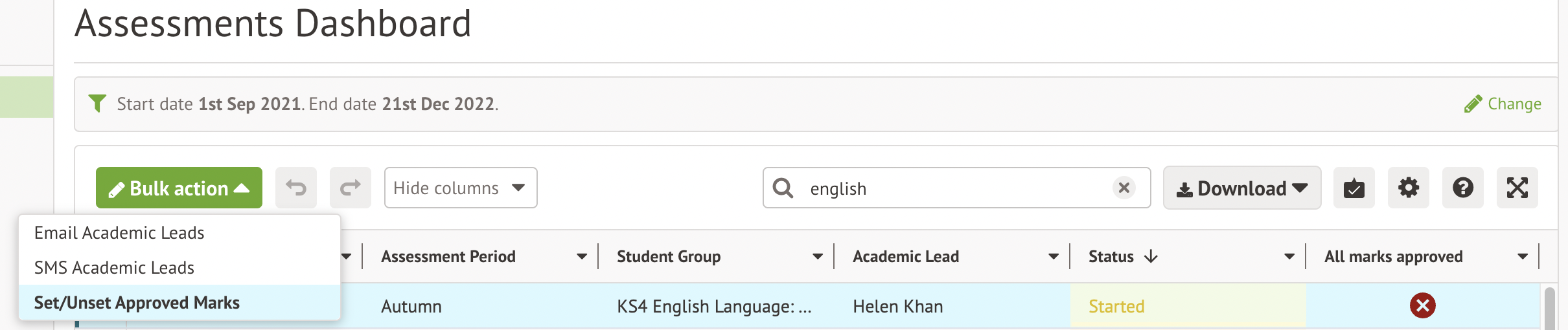Image resolution: width=1568 pixels, height=330 pixels.
Task: Click the undo arrow icon
Action: (x=296, y=188)
